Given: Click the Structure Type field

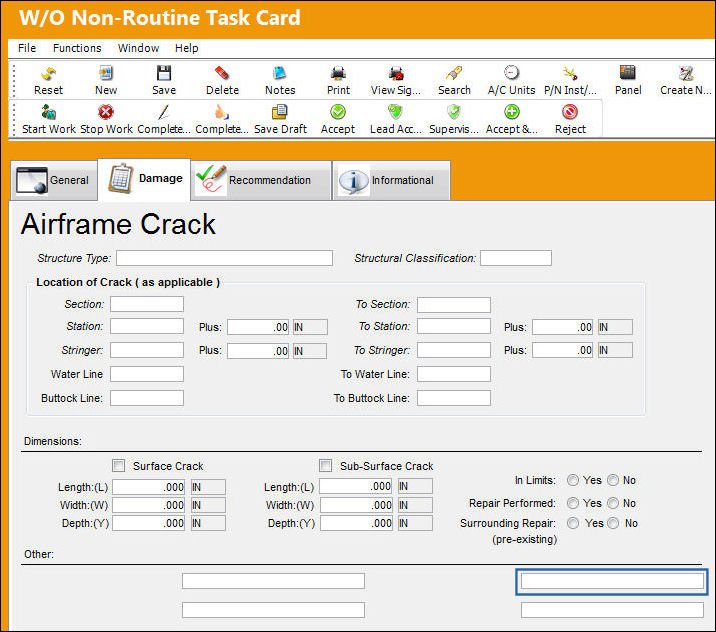Looking at the screenshot, I should tap(224, 258).
